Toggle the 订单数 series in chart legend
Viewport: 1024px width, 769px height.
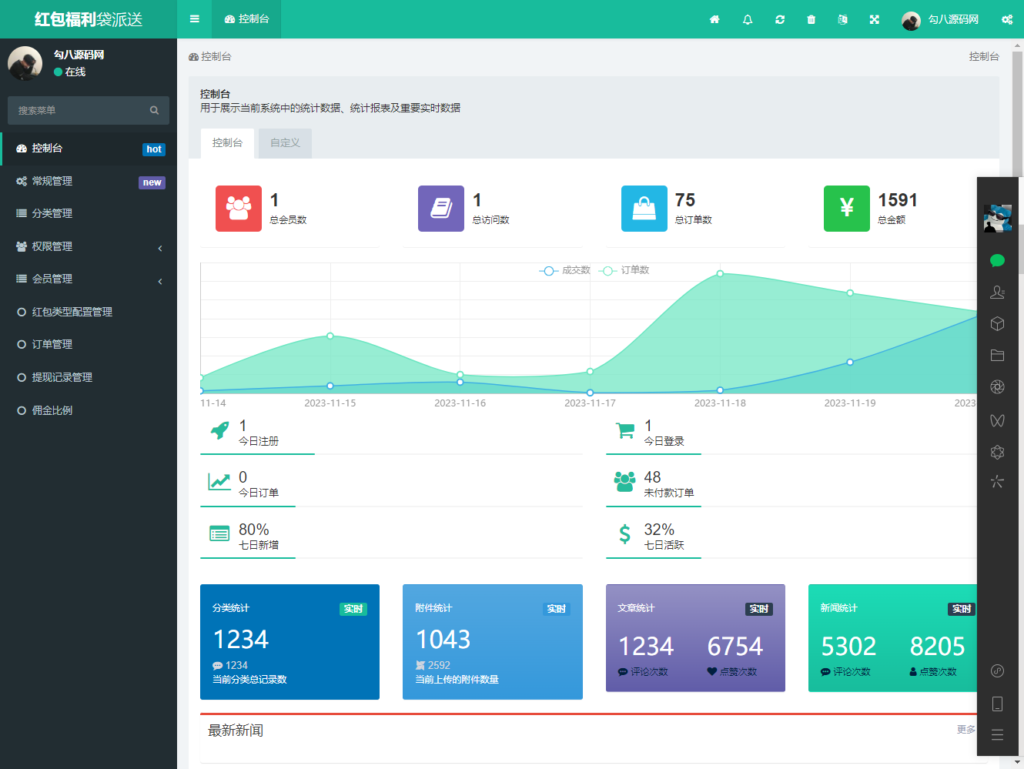tap(625, 270)
